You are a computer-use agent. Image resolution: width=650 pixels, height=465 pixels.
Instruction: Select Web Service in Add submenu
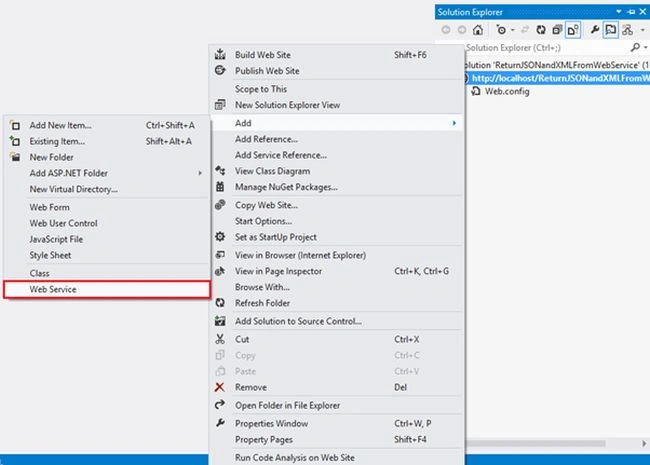click(107, 289)
